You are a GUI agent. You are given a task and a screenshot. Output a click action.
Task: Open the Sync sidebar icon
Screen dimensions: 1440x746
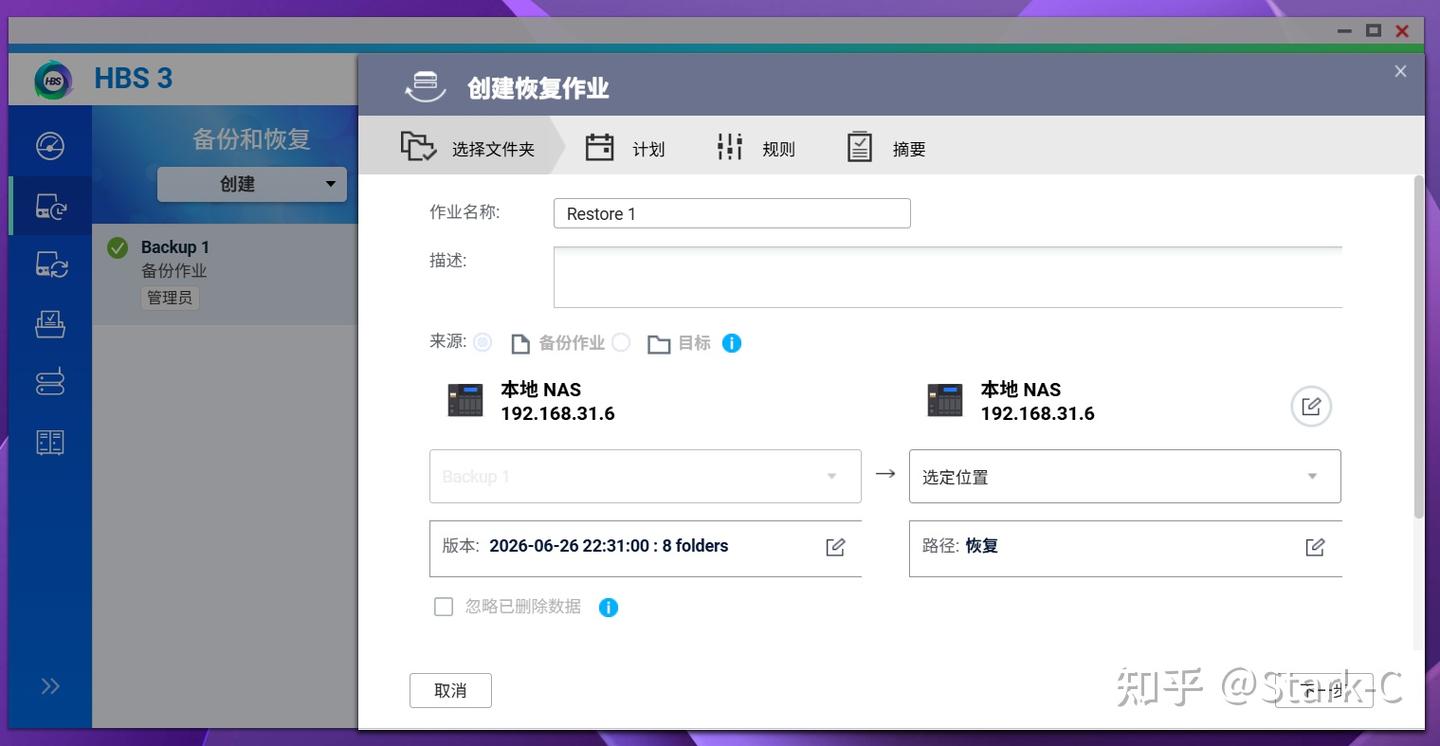(x=51, y=264)
